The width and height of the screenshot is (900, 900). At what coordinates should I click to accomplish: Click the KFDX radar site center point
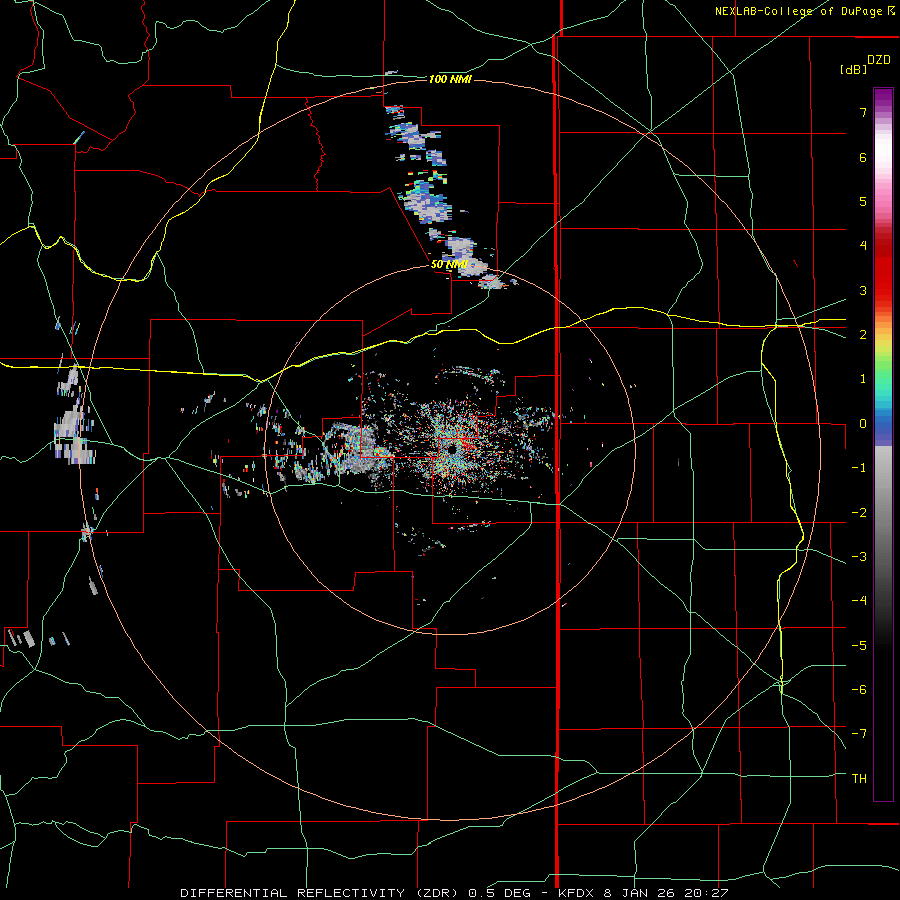tap(452, 449)
